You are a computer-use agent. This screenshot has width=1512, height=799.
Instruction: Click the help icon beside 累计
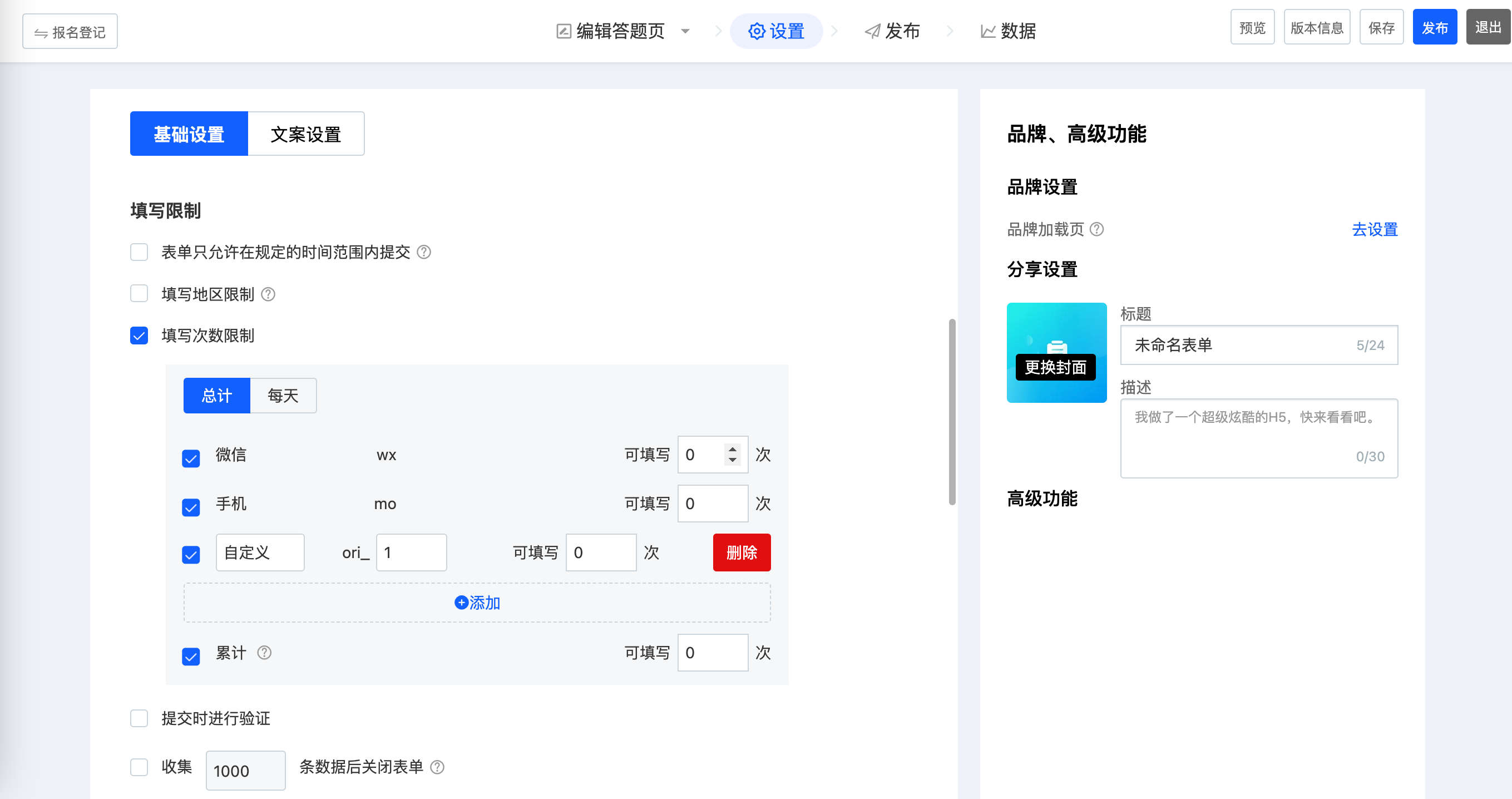tap(264, 653)
